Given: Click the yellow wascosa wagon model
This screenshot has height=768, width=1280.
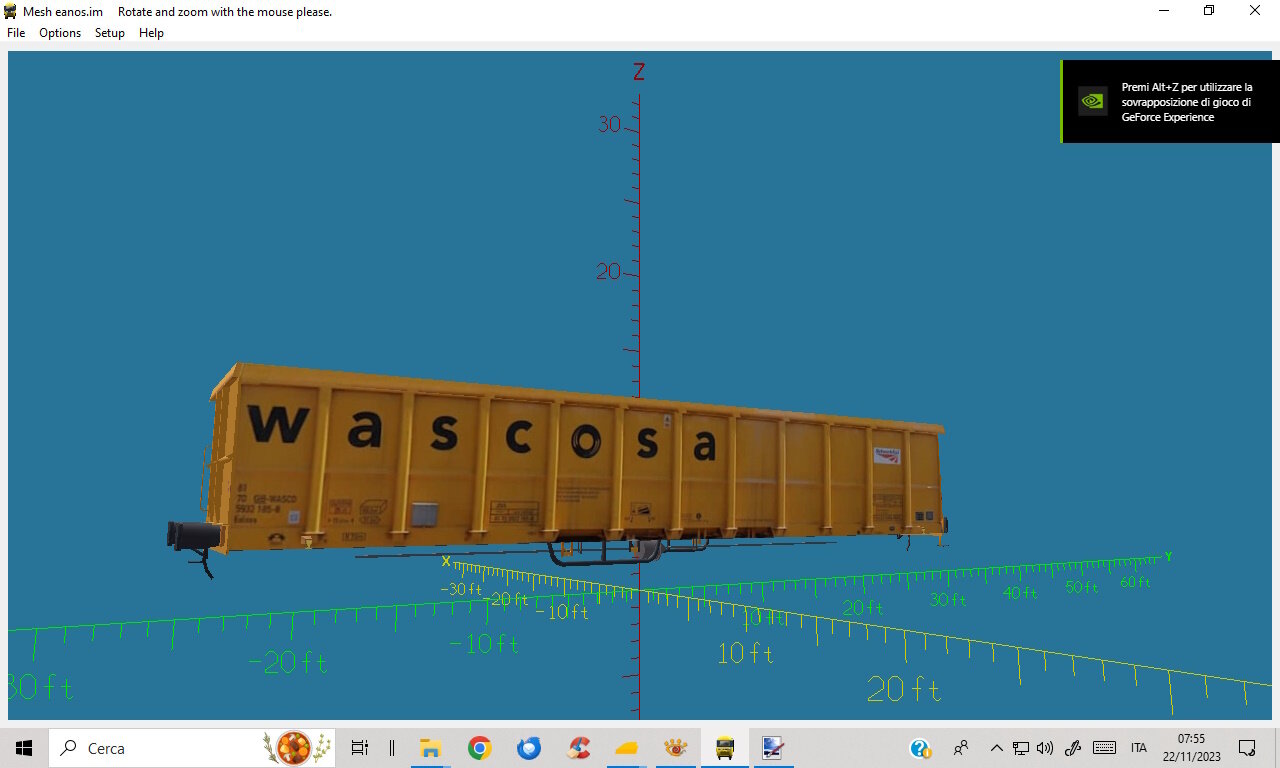Looking at the screenshot, I should click(560, 465).
